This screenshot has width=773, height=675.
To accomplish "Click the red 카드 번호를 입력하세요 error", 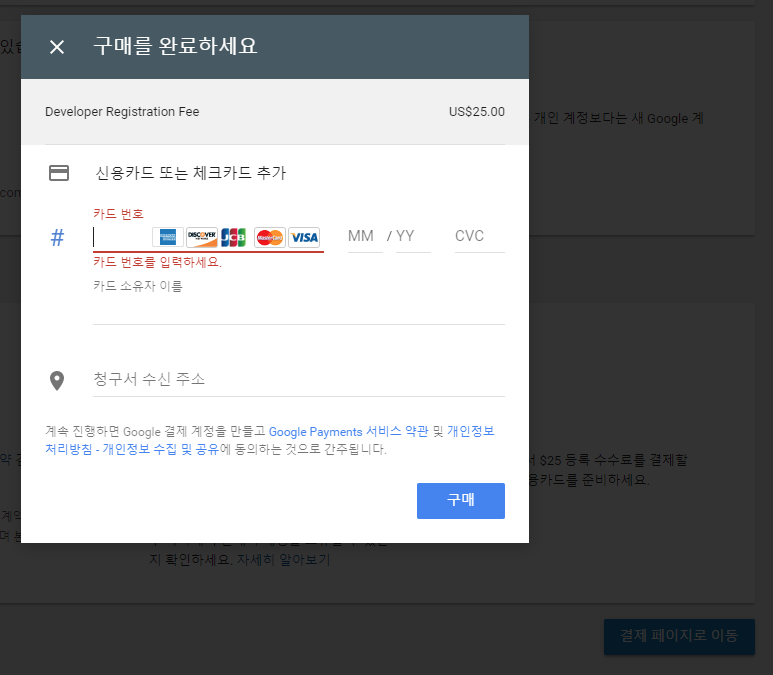I will 158,262.
